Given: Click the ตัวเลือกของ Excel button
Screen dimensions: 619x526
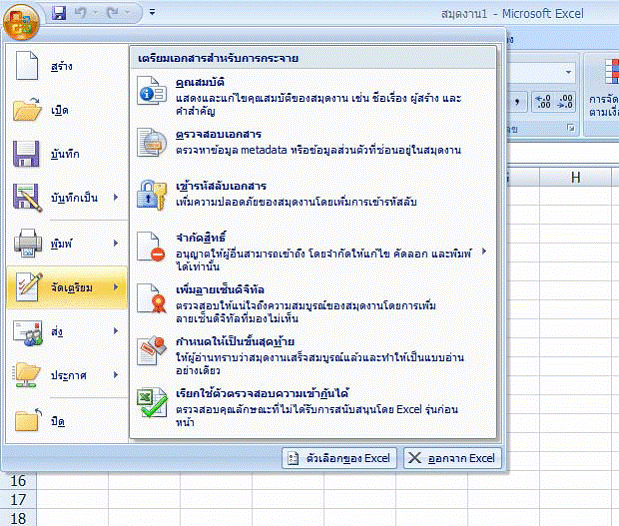Looking at the screenshot, I should (x=339, y=458).
